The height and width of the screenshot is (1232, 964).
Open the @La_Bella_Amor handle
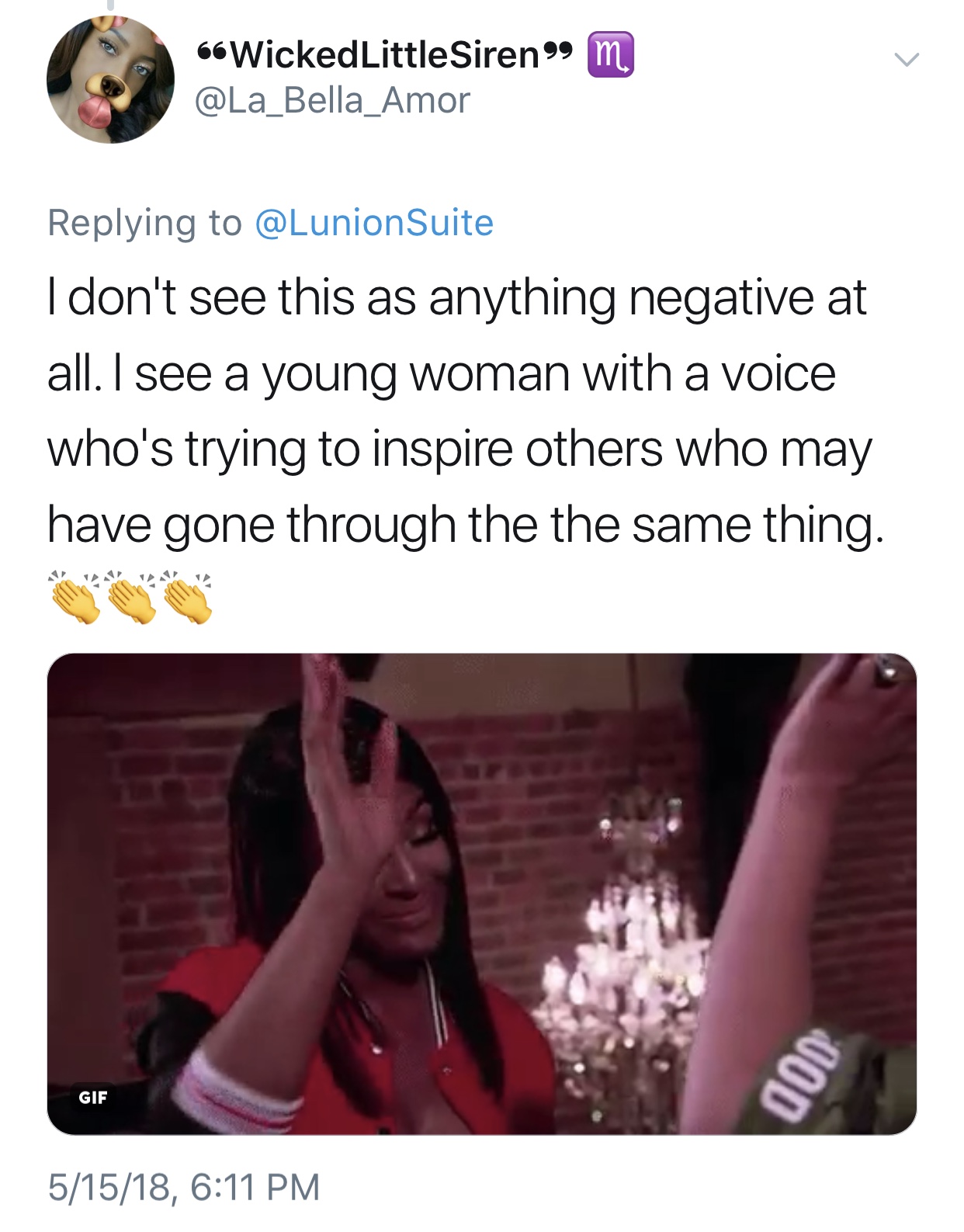332,101
